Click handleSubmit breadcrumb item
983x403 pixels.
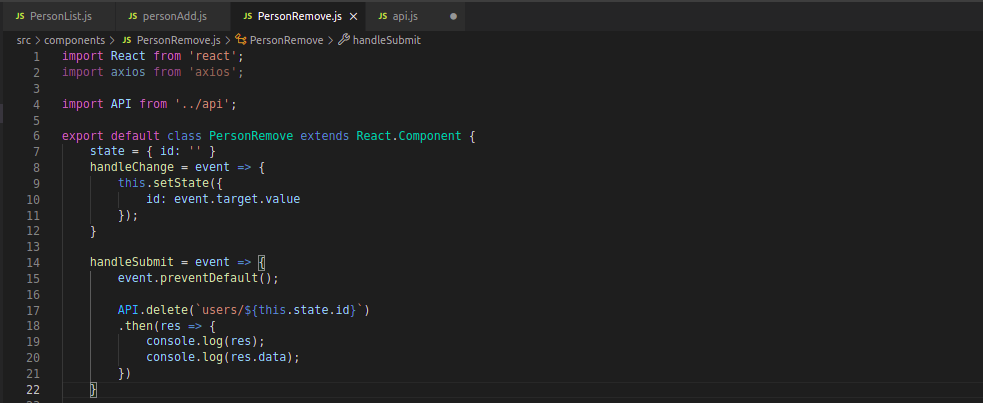tap(387, 40)
